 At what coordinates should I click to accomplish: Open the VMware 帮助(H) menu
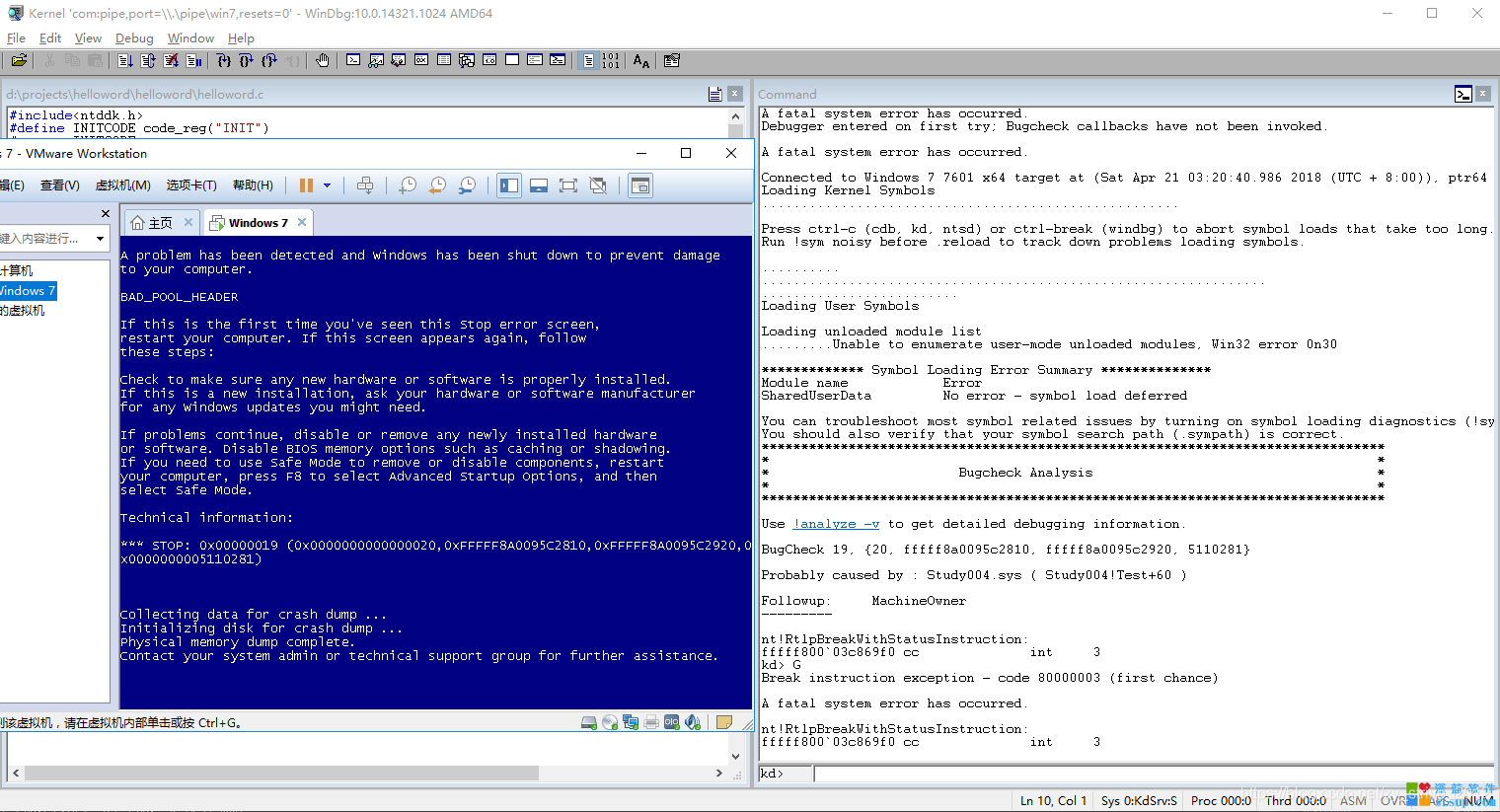point(253,185)
